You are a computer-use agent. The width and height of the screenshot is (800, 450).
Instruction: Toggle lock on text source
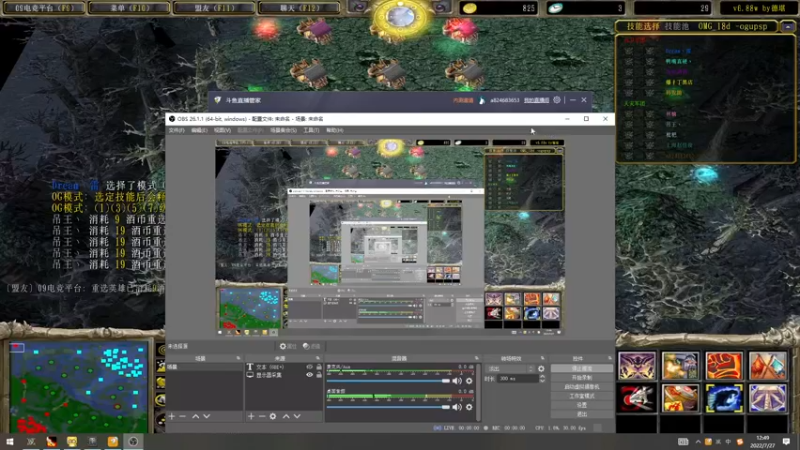click(x=319, y=367)
